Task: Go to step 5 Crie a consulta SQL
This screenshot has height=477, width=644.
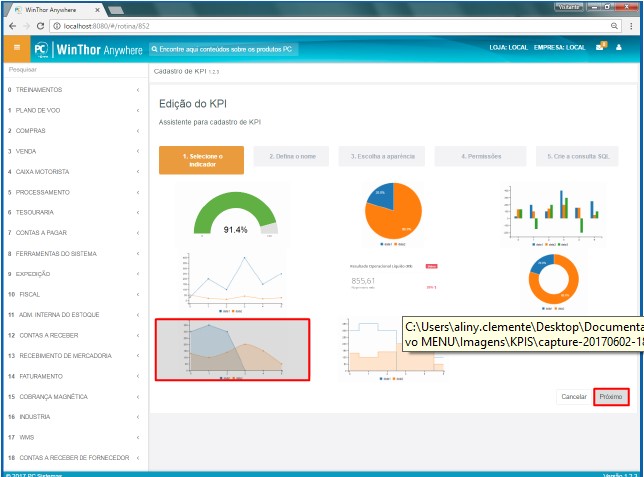Action: tap(577, 157)
